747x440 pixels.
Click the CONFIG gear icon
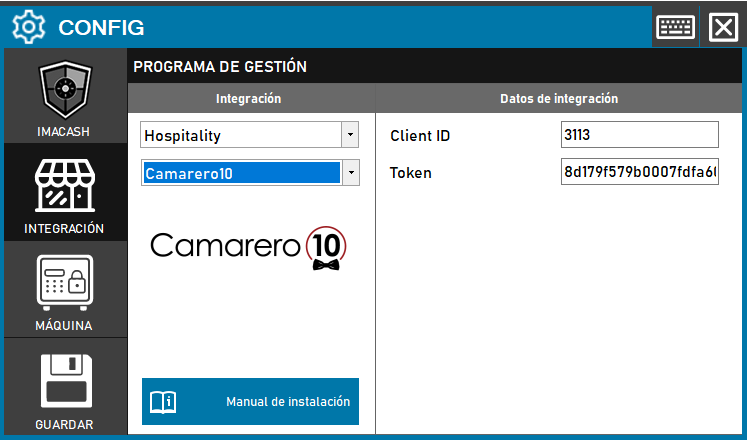pos(29,27)
